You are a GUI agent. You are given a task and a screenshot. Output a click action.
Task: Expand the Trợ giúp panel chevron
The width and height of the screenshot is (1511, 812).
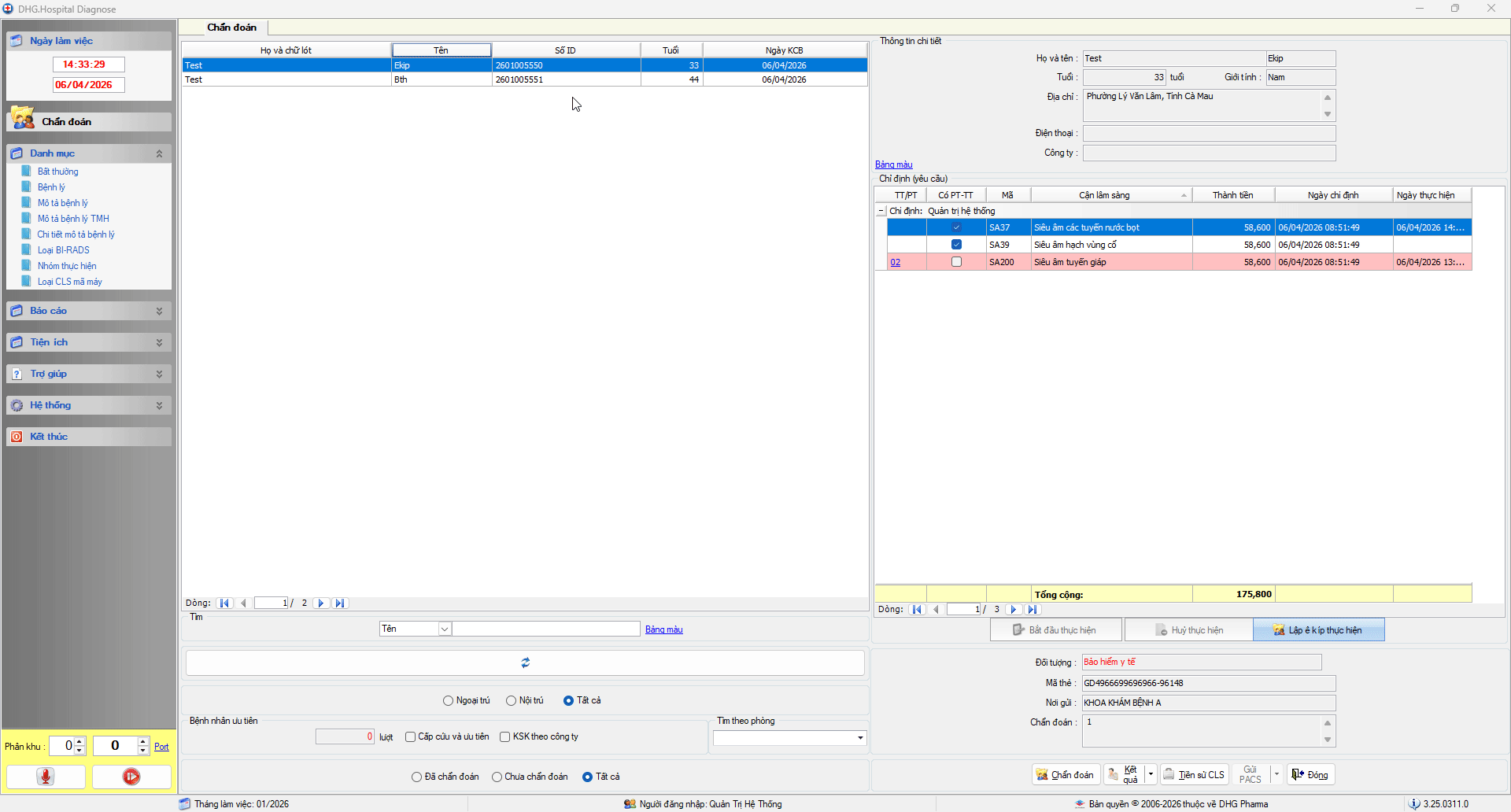159,374
